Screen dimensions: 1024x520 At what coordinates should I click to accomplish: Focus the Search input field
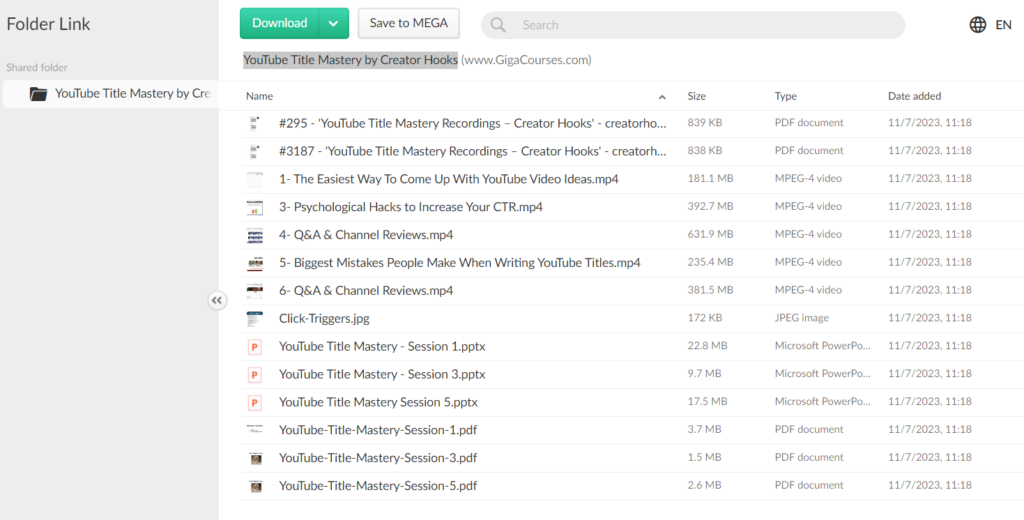point(693,25)
